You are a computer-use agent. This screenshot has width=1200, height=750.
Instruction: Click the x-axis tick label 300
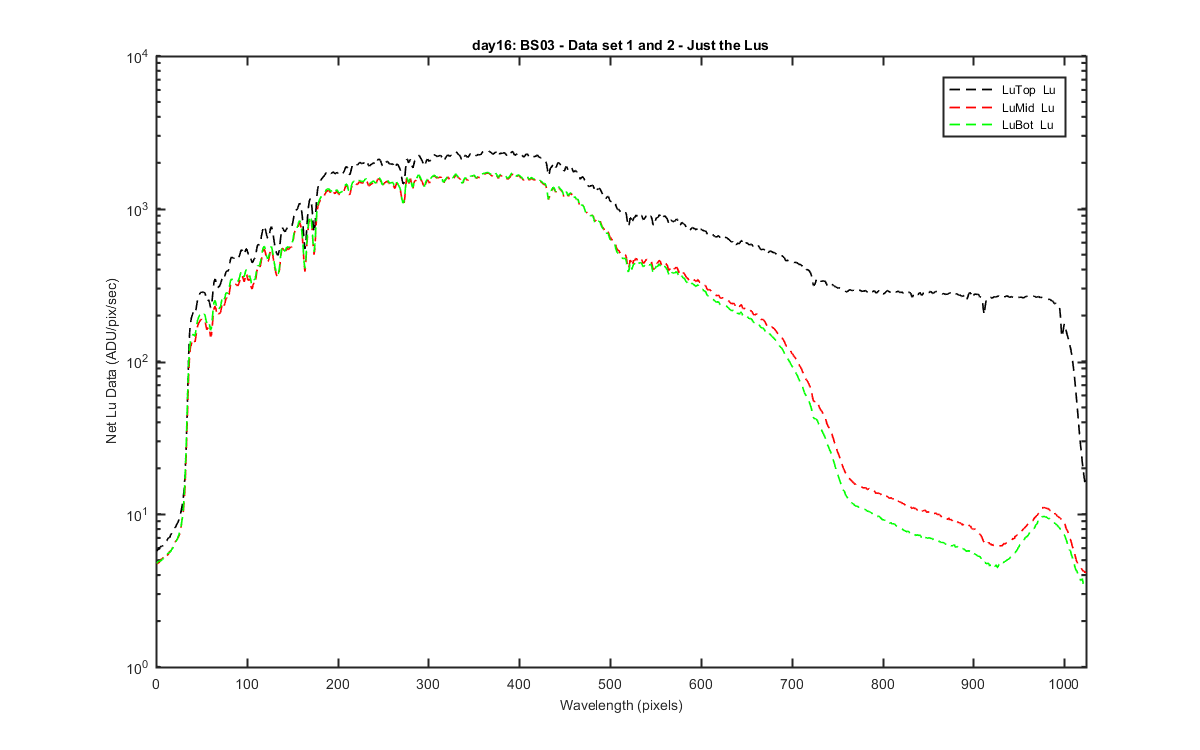(x=428, y=683)
